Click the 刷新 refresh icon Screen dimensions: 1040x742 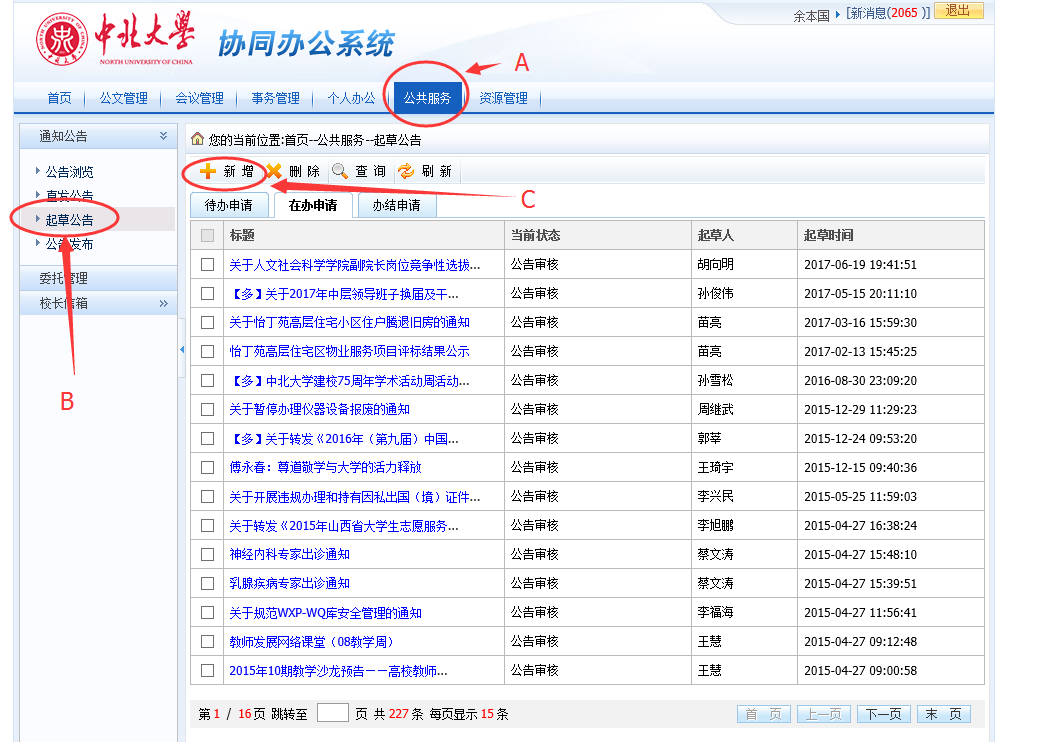[x=406, y=171]
